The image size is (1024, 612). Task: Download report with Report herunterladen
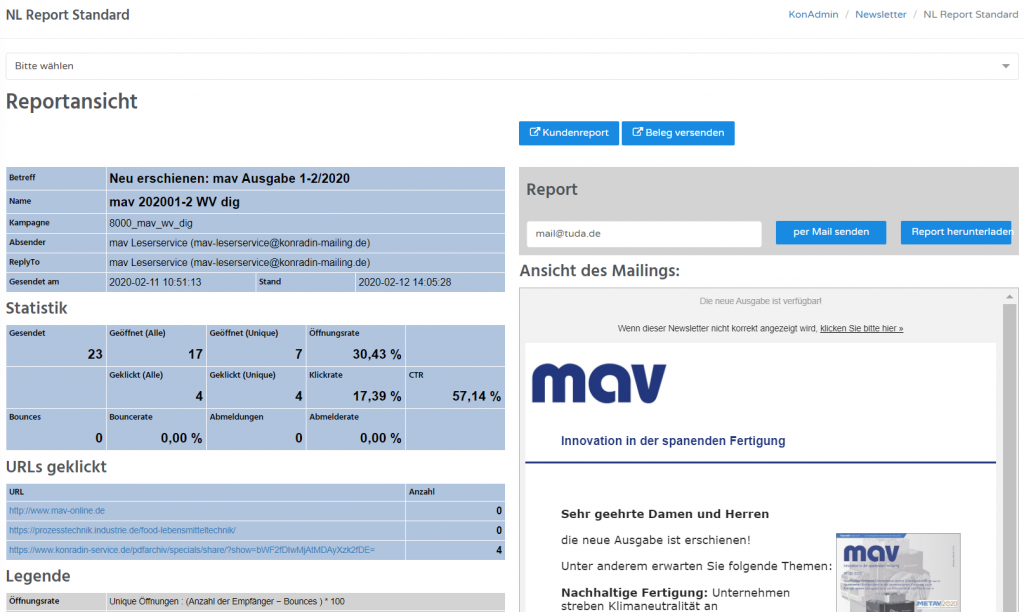(955, 233)
